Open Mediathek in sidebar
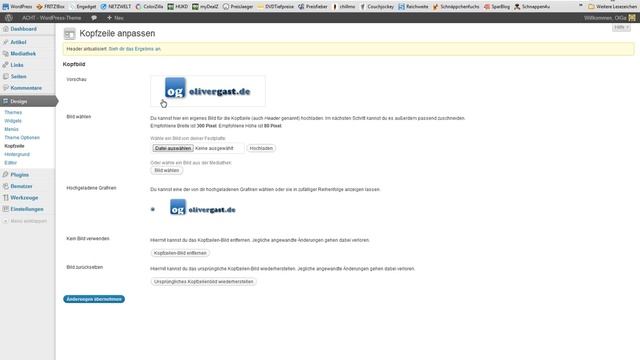640x360 pixels. click(x=23, y=53)
